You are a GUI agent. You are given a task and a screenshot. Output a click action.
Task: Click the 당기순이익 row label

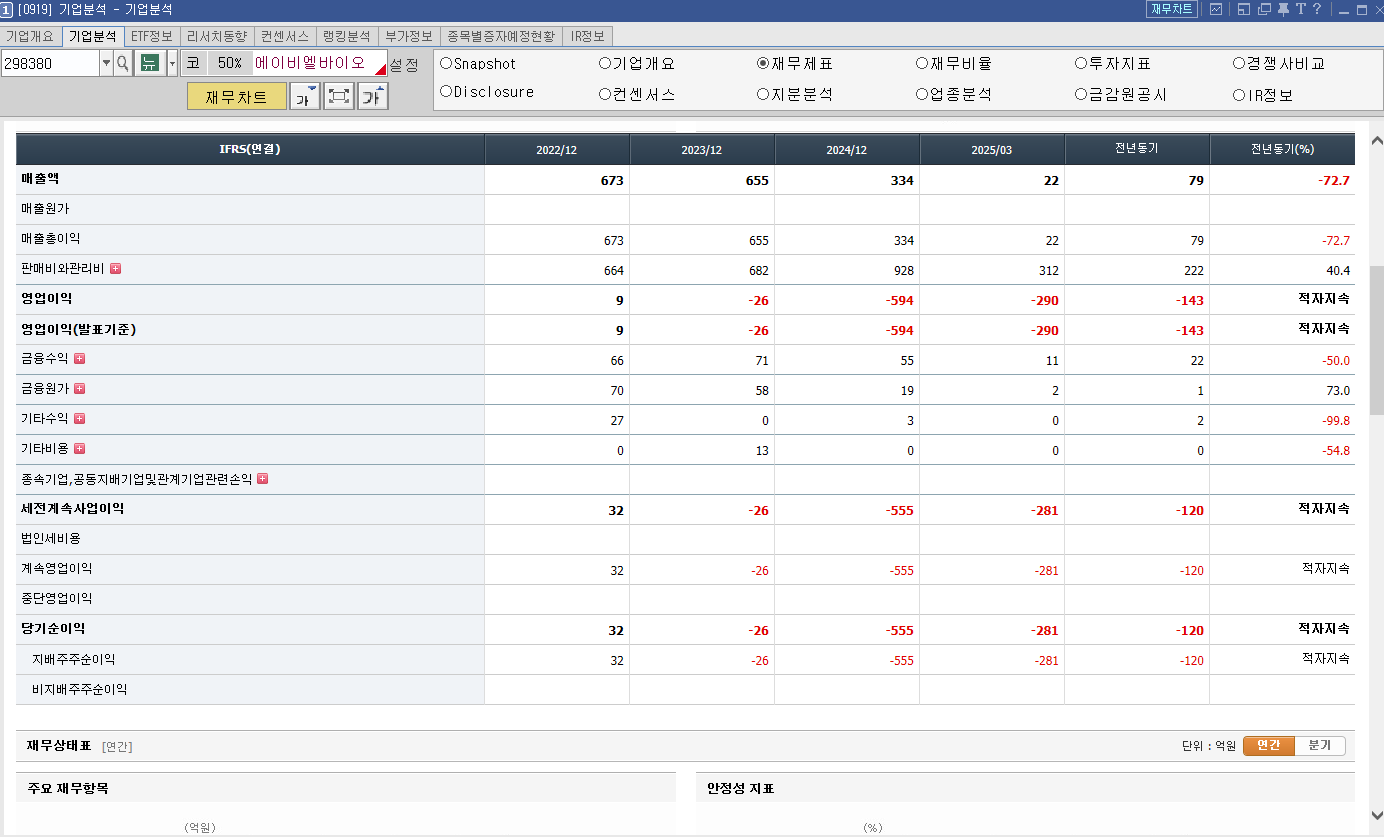(53, 628)
